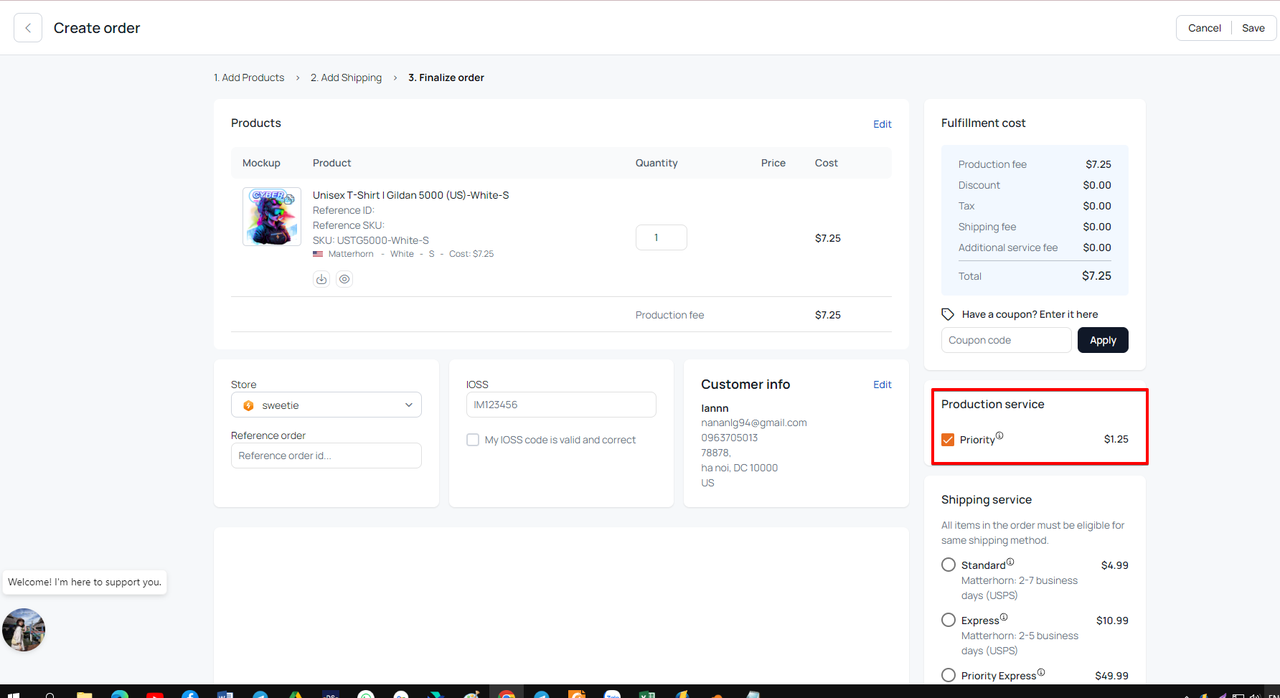Viewport: 1280px width, 698px height.
Task: Click the info icon beside Standard shipping
Action: [1010, 562]
